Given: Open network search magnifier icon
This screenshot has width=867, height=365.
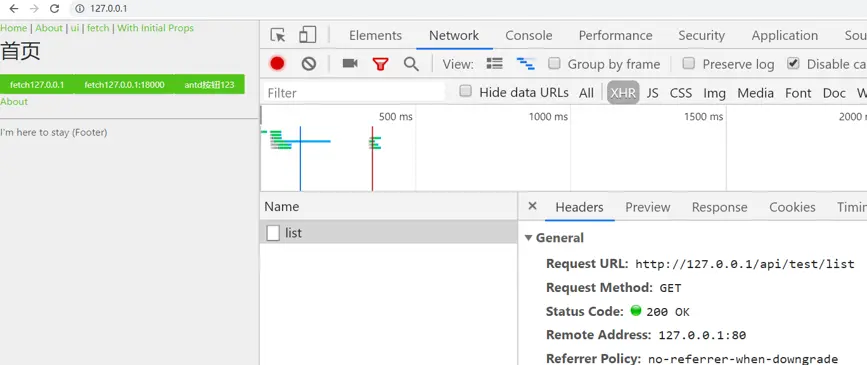Looking at the screenshot, I should tap(411, 64).
